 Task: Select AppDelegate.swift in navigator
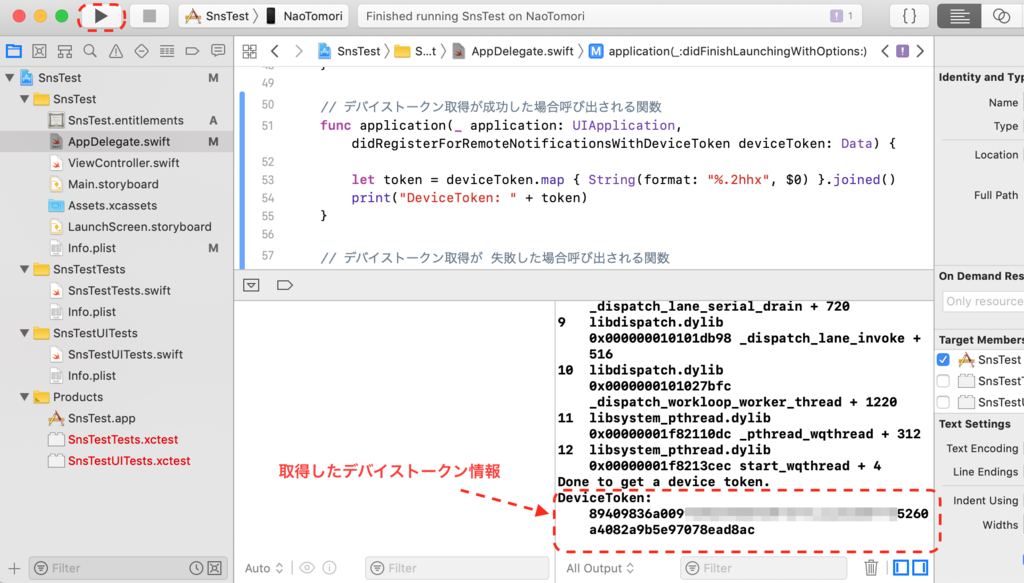pos(119,142)
